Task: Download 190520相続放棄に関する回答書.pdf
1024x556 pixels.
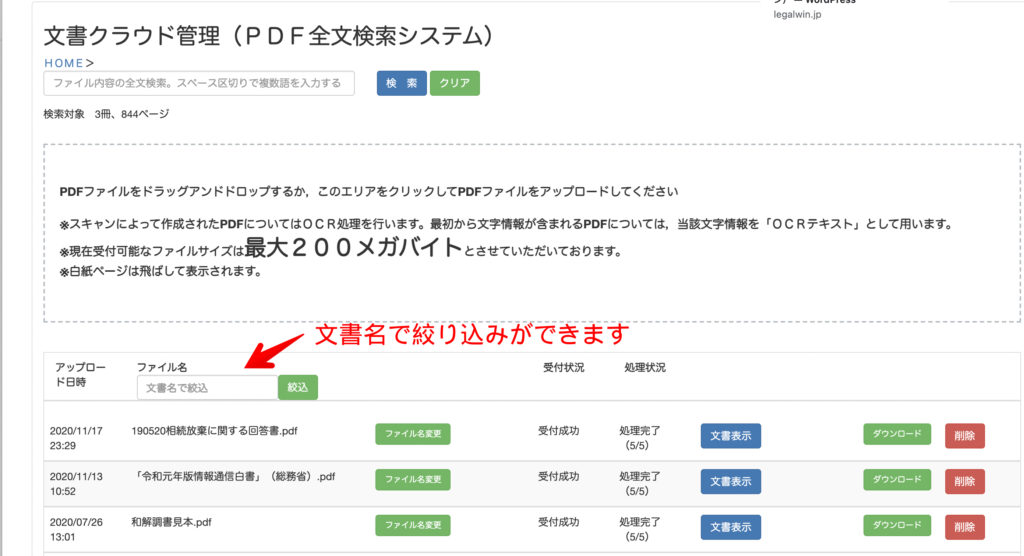Action: pyautogui.click(x=896, y=434)
